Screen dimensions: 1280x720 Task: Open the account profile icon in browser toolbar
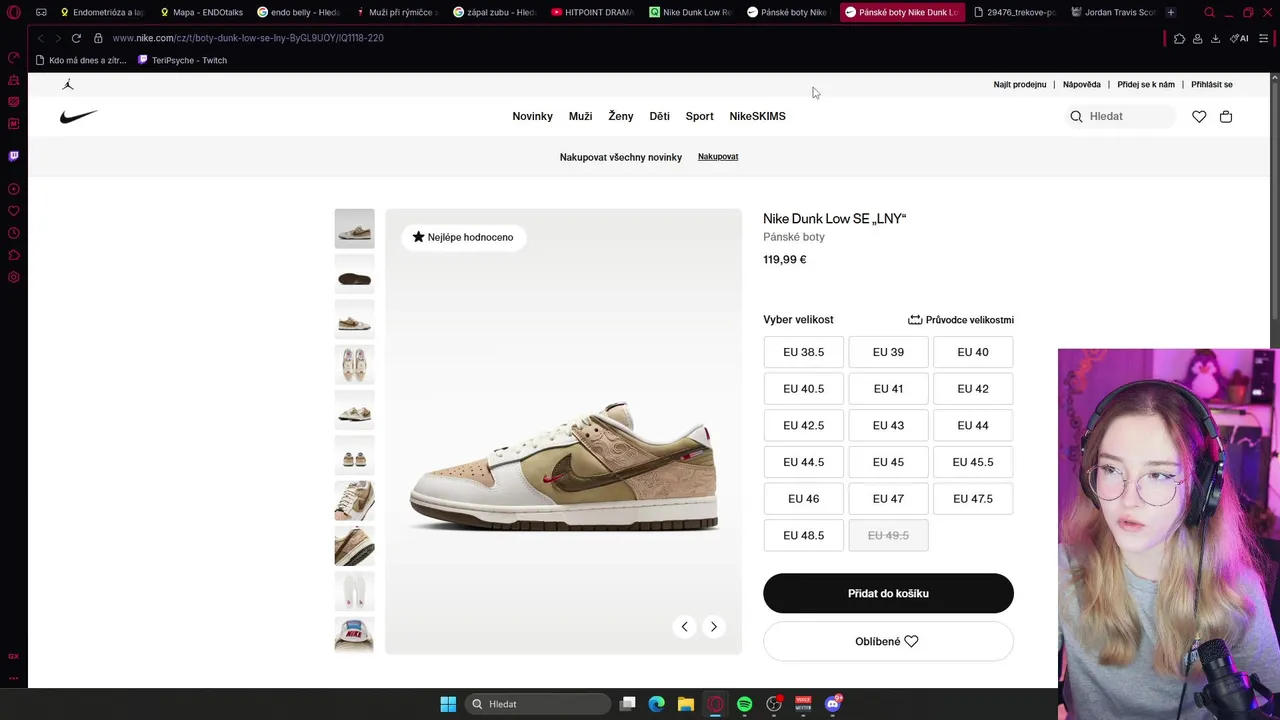(x=1197, y=38)
